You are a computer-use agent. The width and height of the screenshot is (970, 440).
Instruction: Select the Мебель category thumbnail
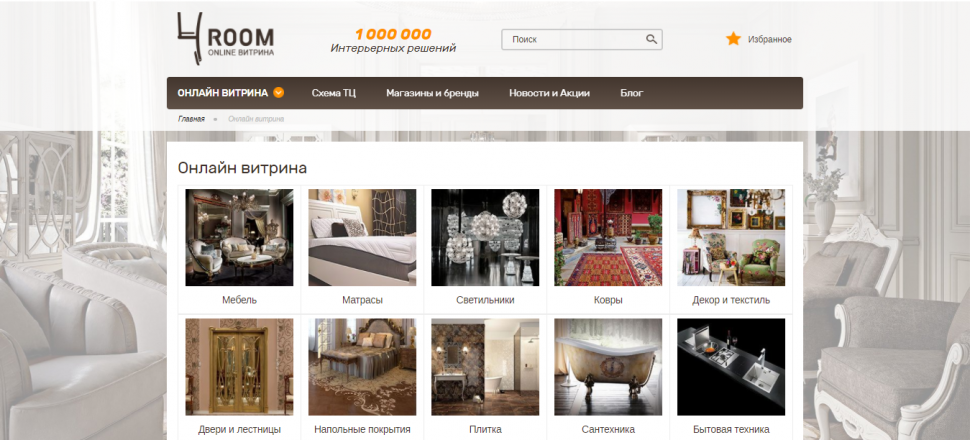[x=239, y=238]
